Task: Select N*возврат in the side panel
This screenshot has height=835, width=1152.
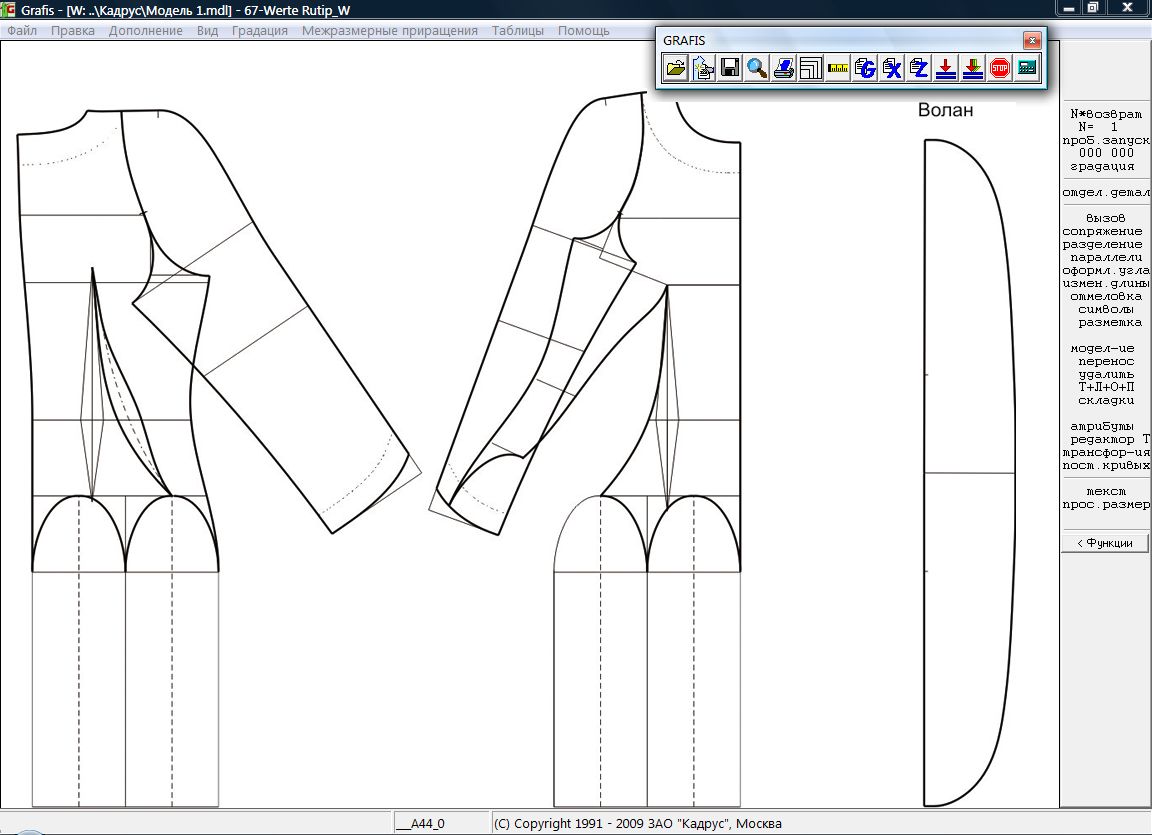Action: click(x=1106, y=114)
